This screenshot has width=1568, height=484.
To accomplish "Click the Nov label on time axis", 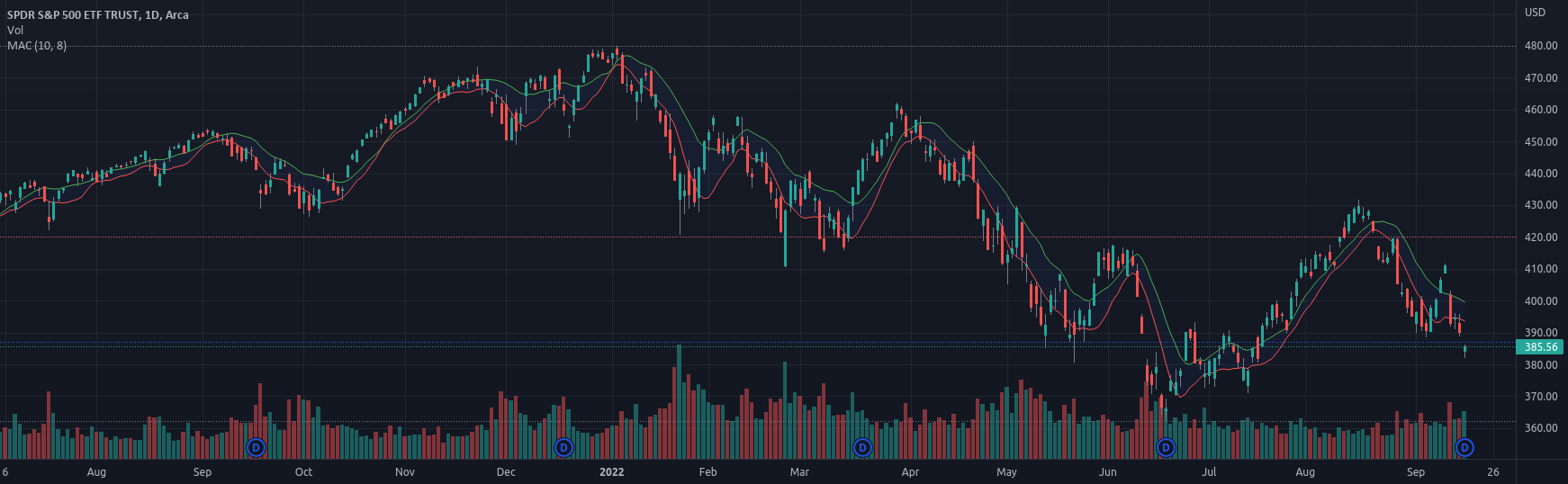I will tap(405, 472).
